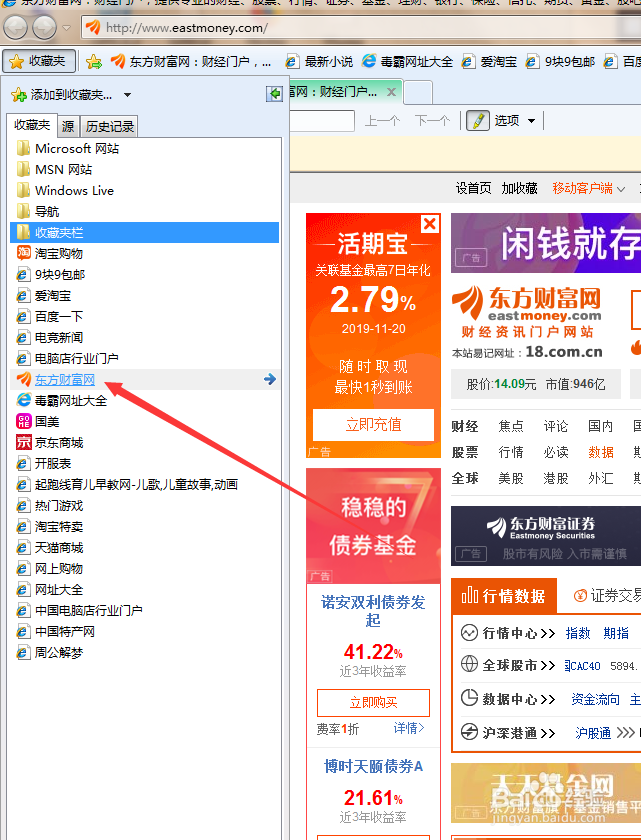
Task: Click 上一个 in the find bar
Action: 382,121
